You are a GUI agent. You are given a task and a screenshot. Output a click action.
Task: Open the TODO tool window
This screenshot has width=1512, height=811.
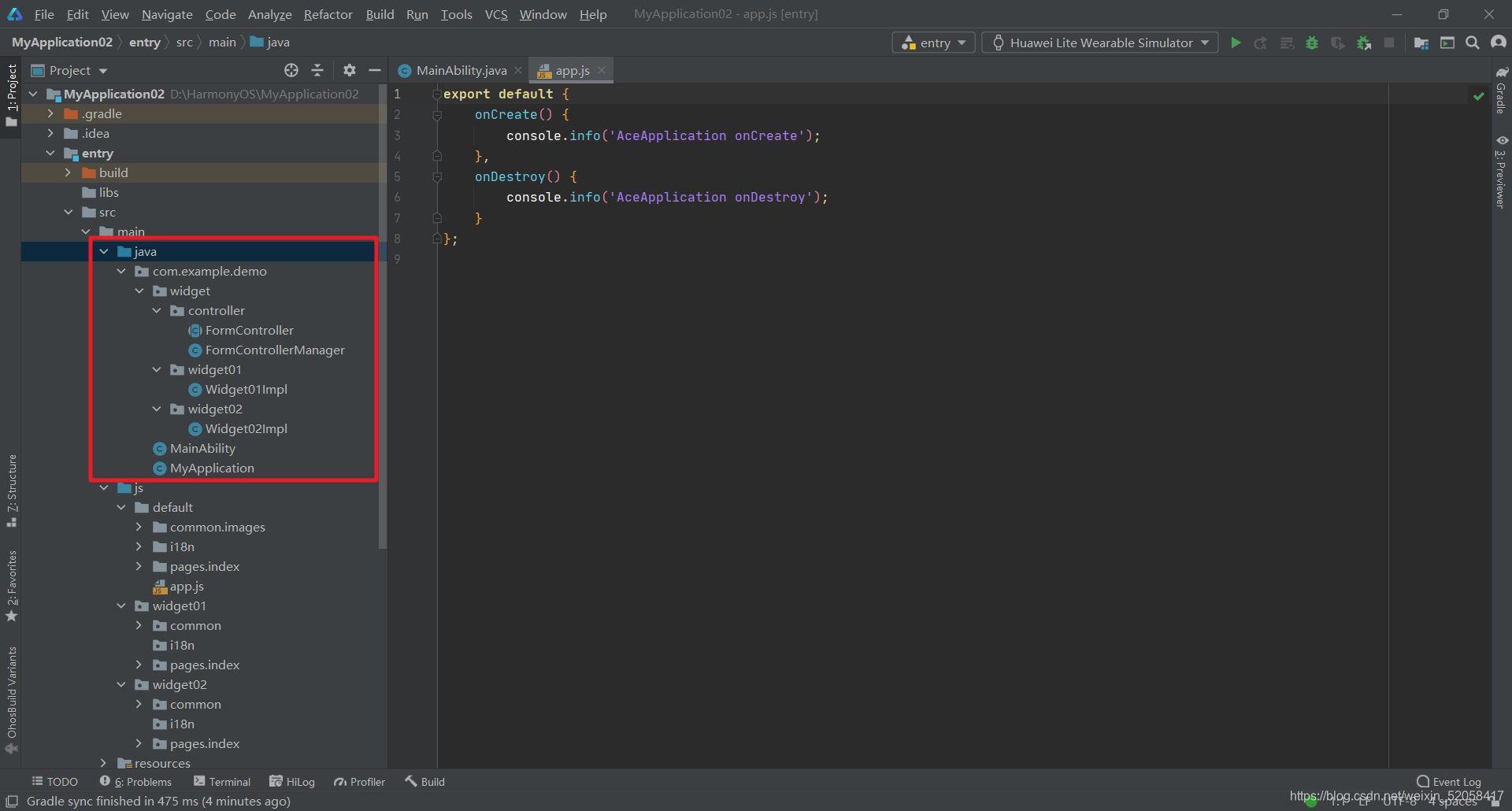click(x=54, y=782)
